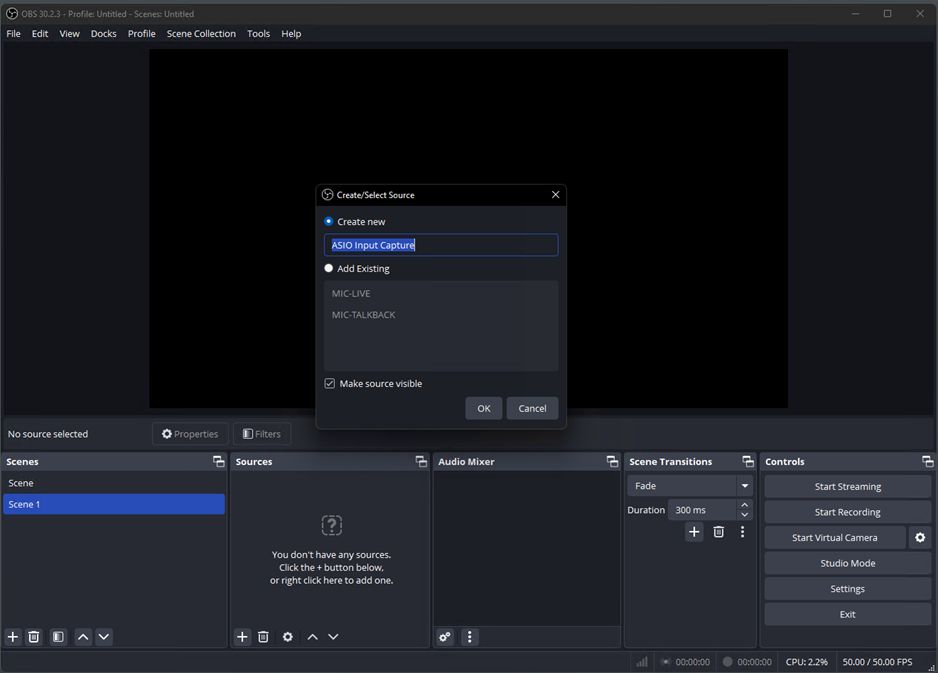Open scene filters icon in Scenes panel

[x=59, y=637]
